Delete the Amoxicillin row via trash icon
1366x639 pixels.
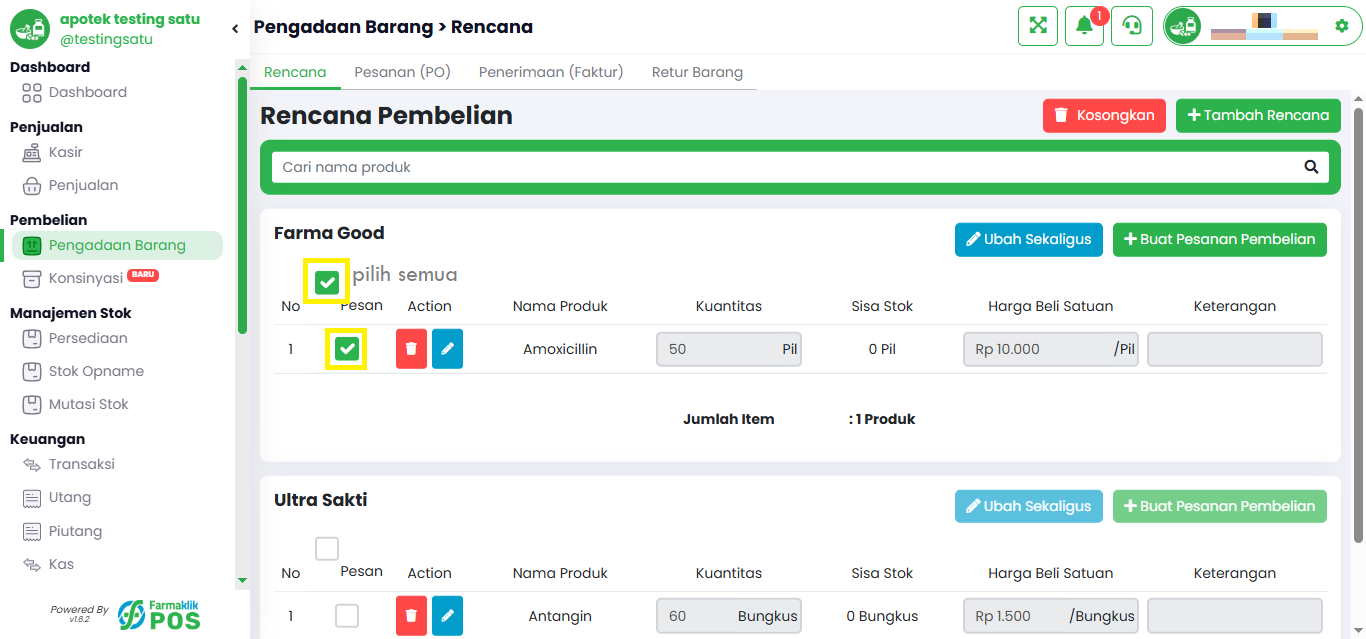(x=411, y=349)
